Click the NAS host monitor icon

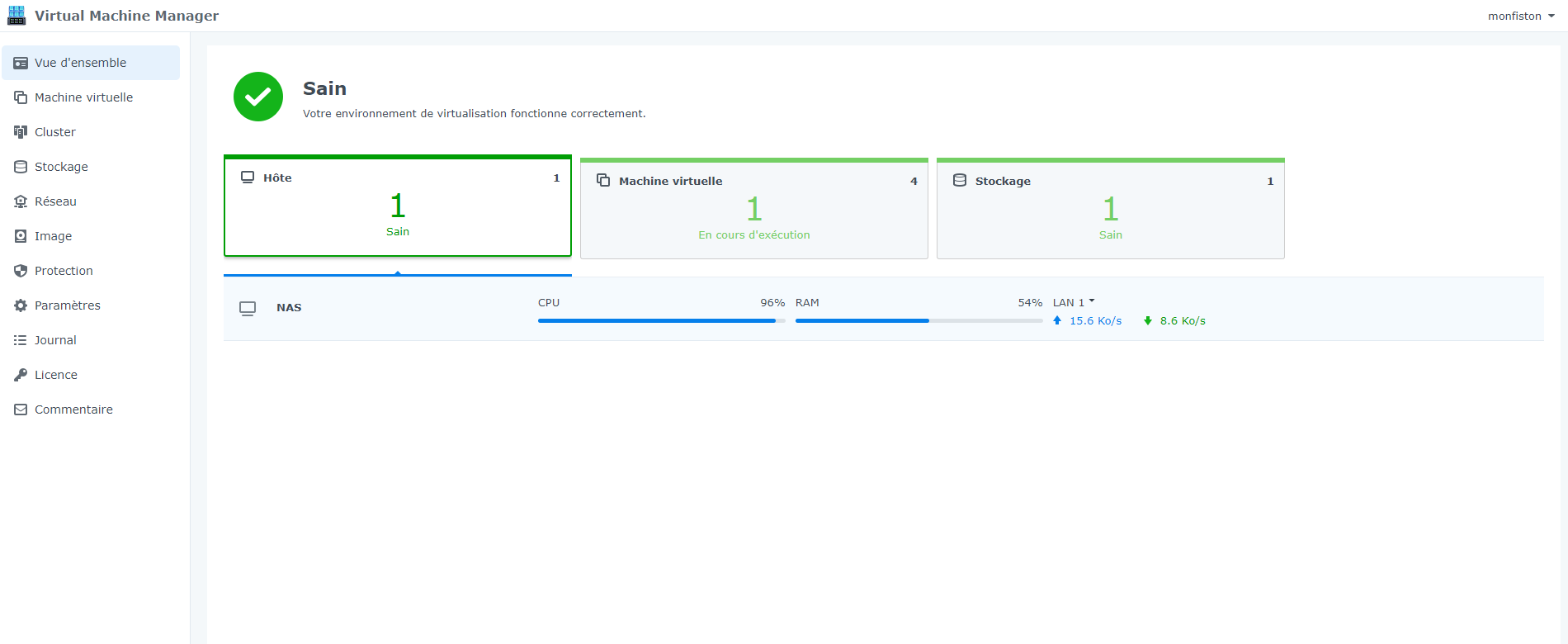248,308
